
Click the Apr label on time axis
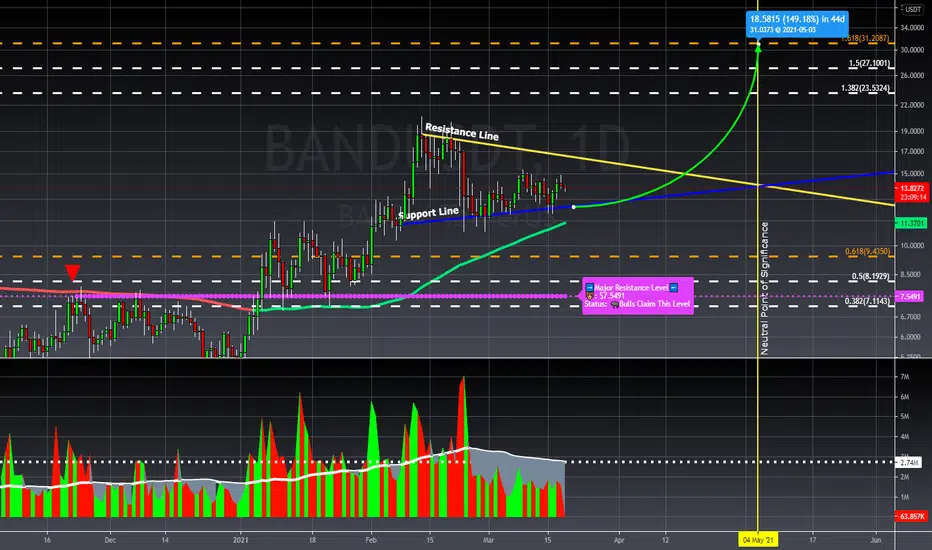pos(619,540)
